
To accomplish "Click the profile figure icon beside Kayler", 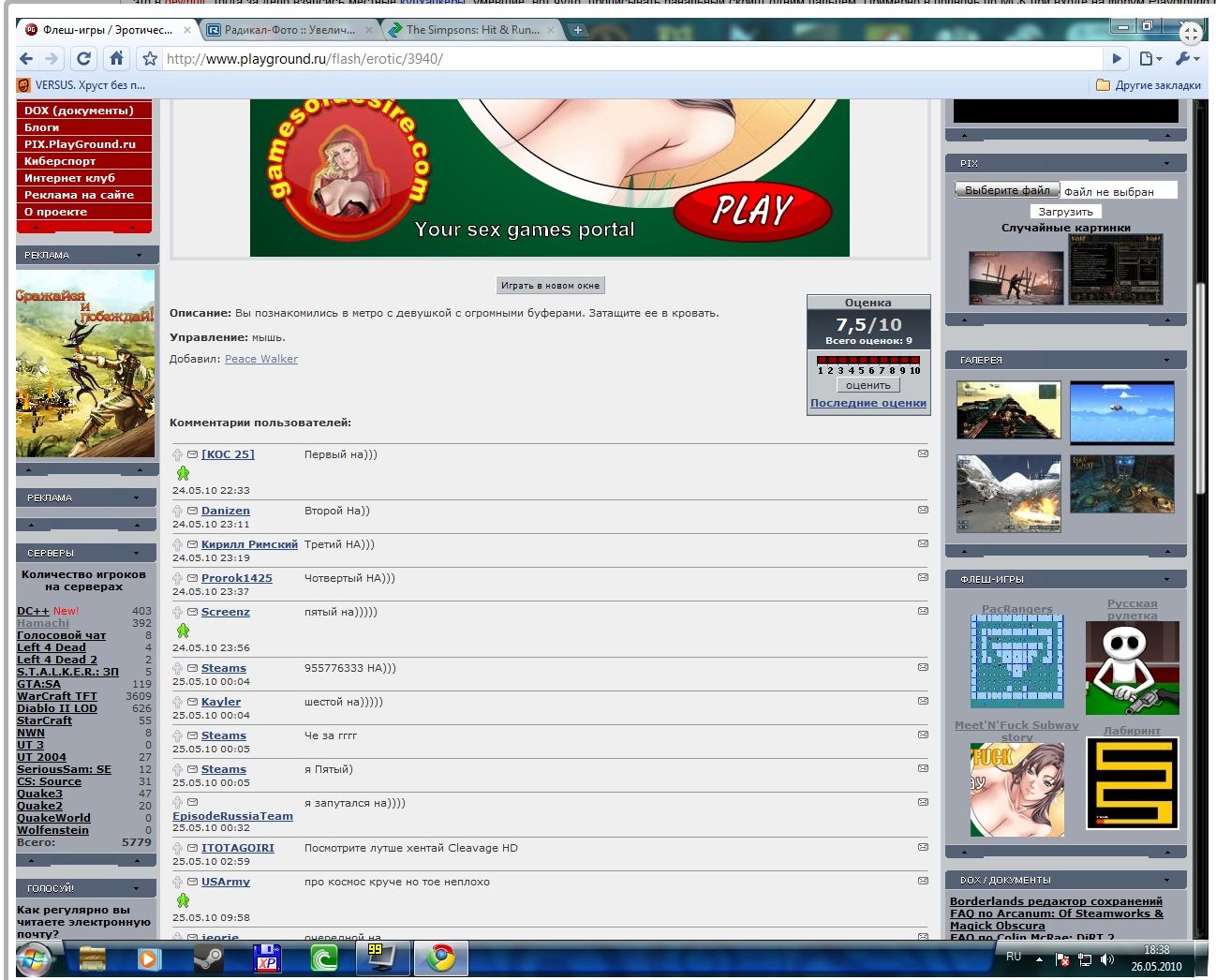I will pos(178,702).
